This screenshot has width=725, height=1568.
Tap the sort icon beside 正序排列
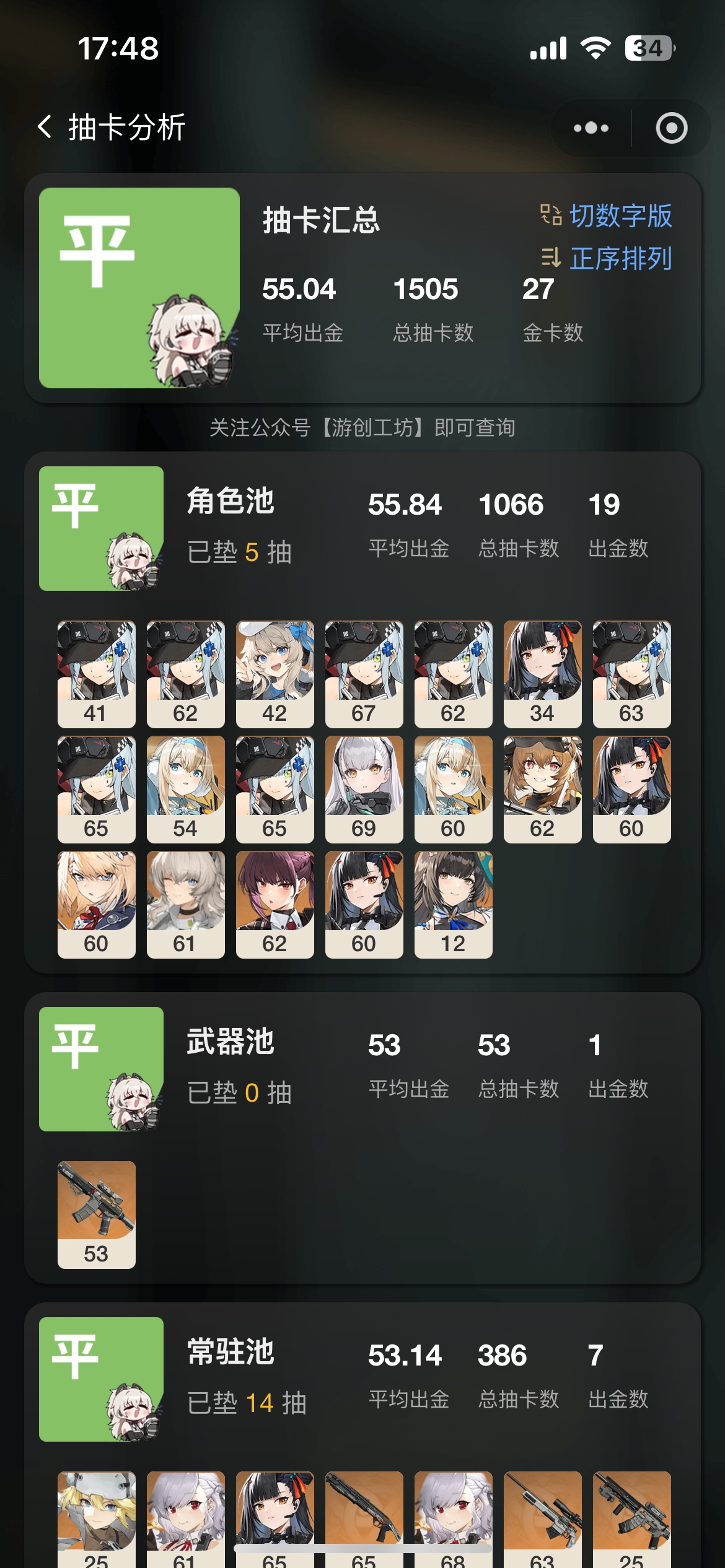[551, 258]
